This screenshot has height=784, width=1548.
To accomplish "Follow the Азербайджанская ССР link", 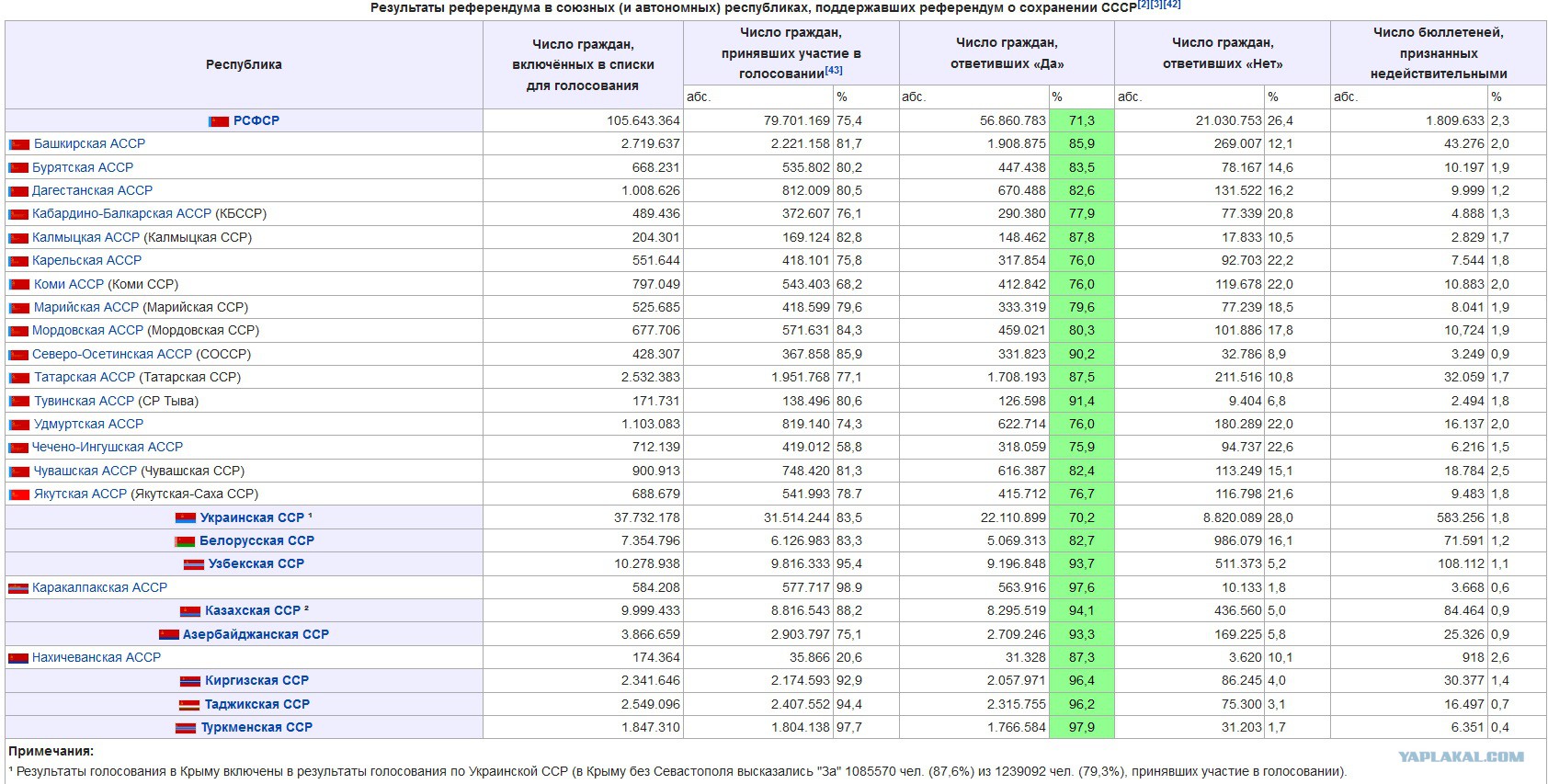I will pyautogui.click(x=256, y=634).
